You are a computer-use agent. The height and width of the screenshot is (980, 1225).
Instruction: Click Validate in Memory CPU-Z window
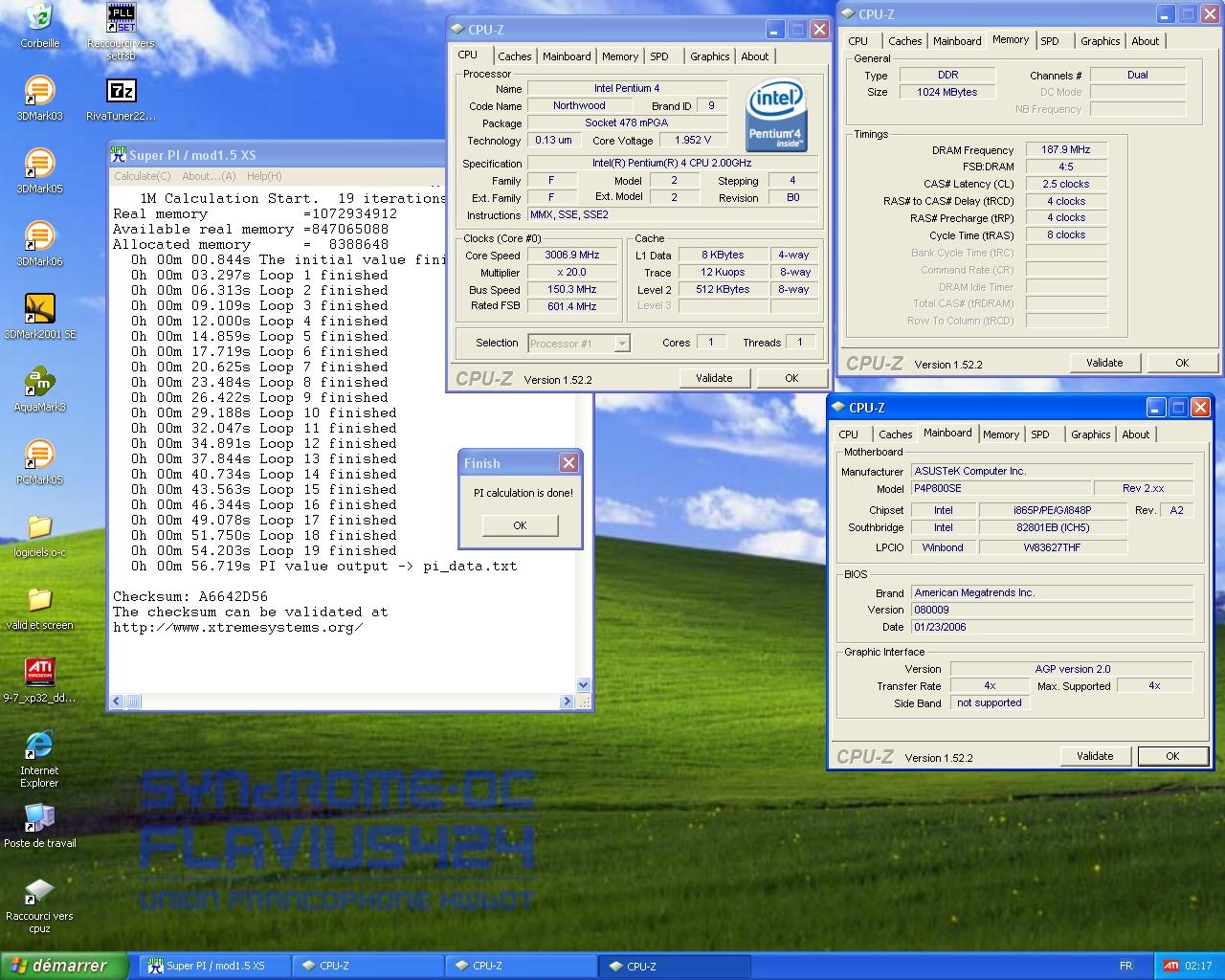pyautogui.click(x=1104, y=363)
